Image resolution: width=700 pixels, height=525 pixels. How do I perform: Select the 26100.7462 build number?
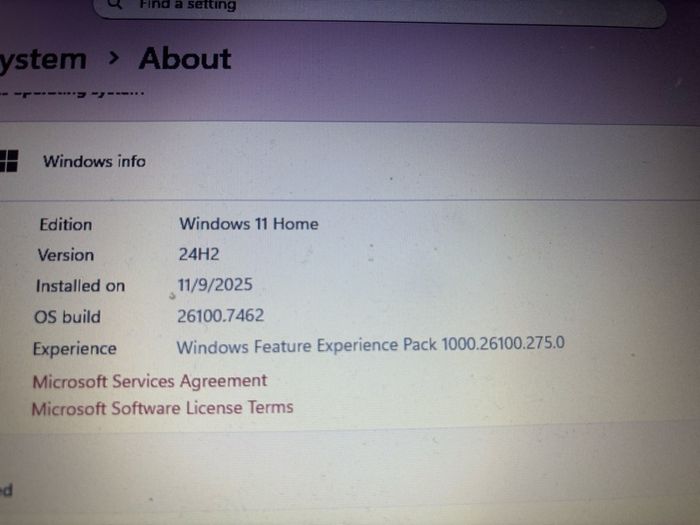click(x=221, y=316)
